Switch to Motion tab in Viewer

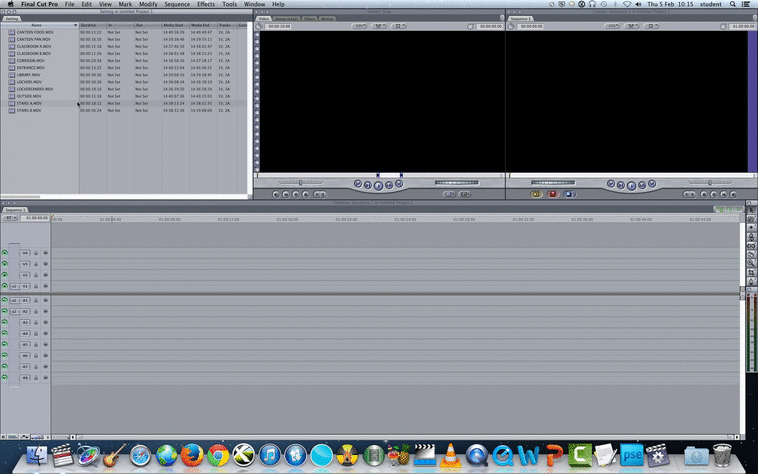tap(327, 18)
